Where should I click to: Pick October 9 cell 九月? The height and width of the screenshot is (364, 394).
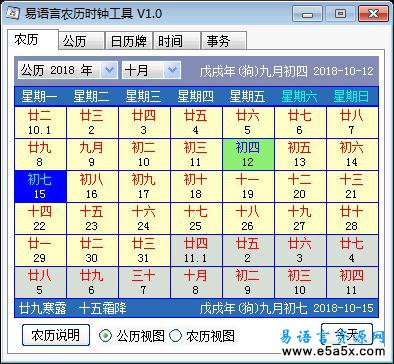92,154
